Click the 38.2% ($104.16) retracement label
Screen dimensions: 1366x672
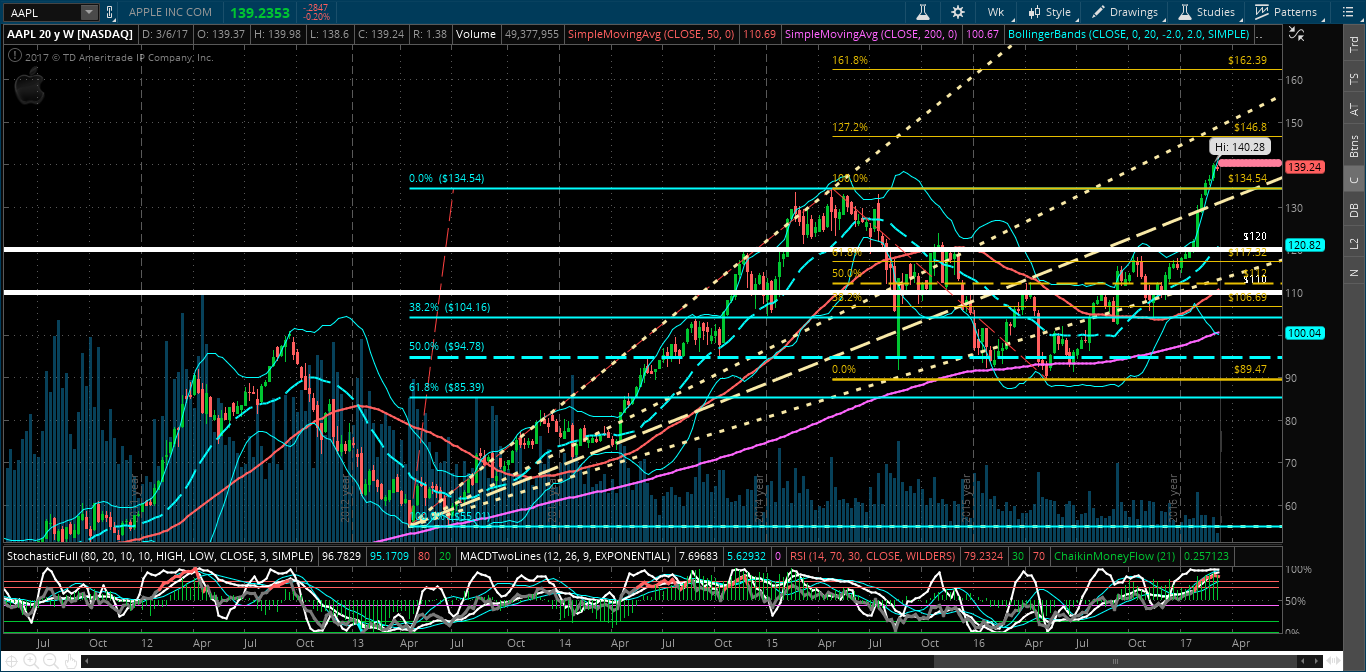[x=447, y=308]
